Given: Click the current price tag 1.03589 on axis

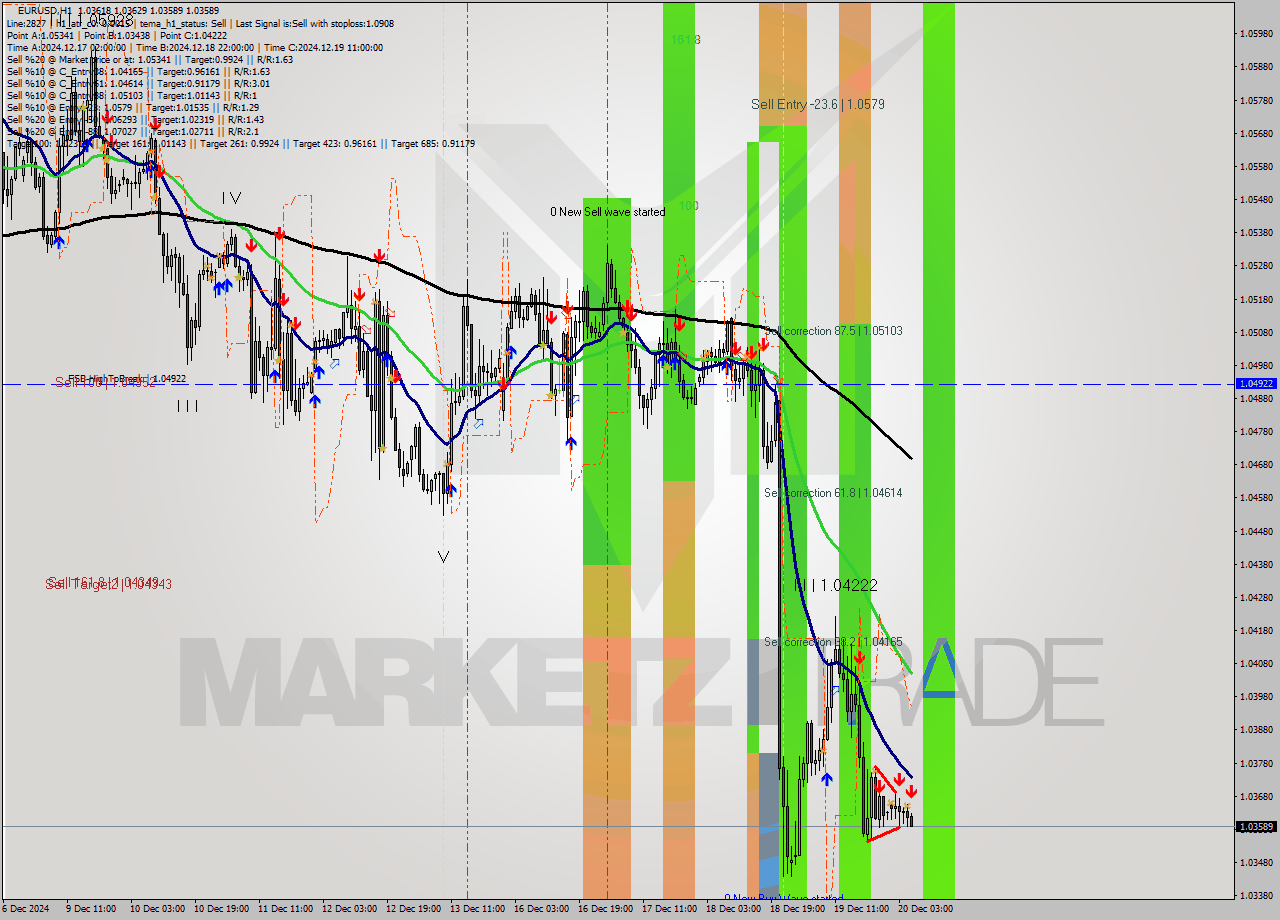Looking at the screenshot, I should pyautogui.click(x=1256, y=827).
